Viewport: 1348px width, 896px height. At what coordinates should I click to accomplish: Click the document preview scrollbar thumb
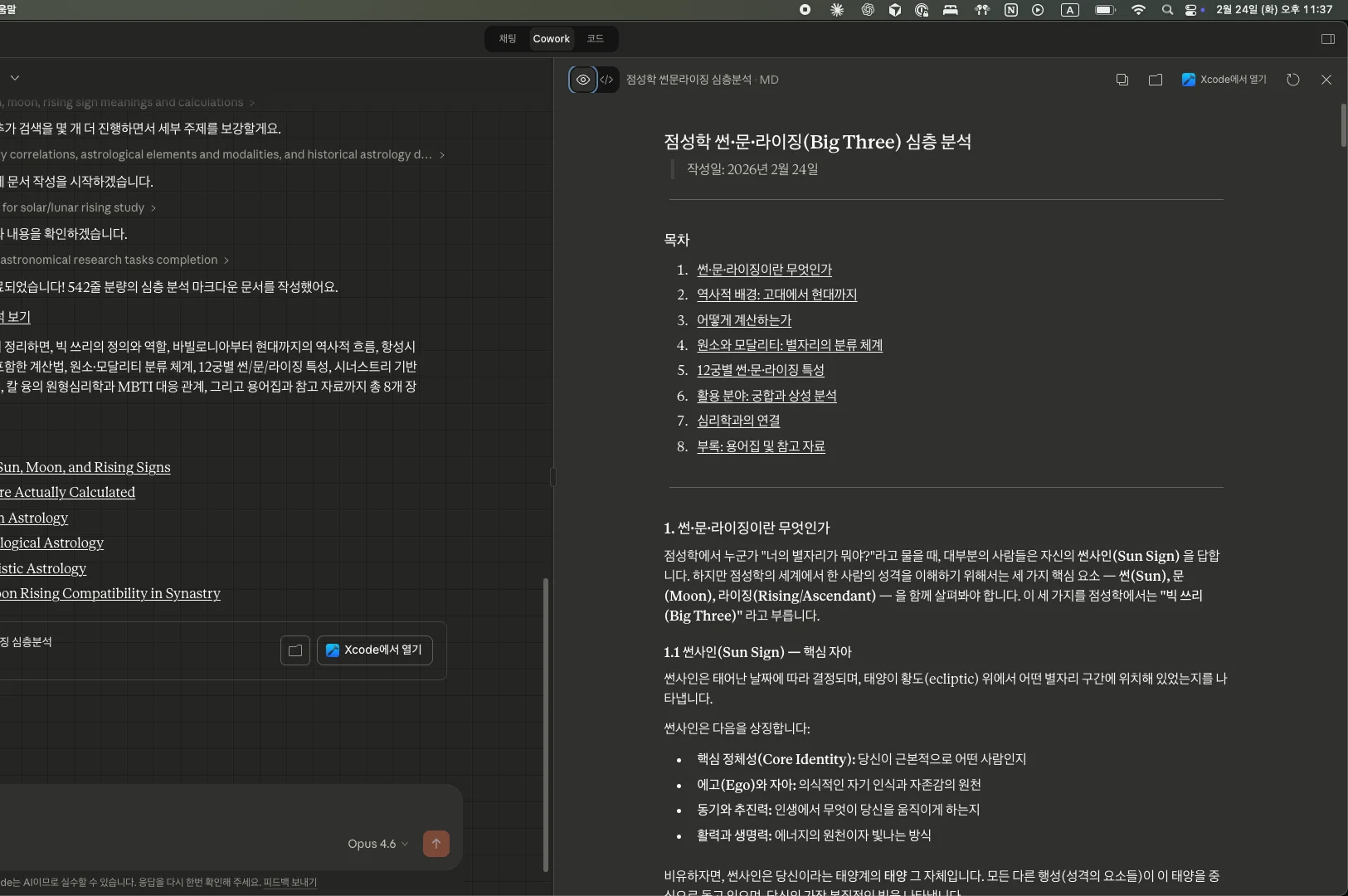[1344, 125]
